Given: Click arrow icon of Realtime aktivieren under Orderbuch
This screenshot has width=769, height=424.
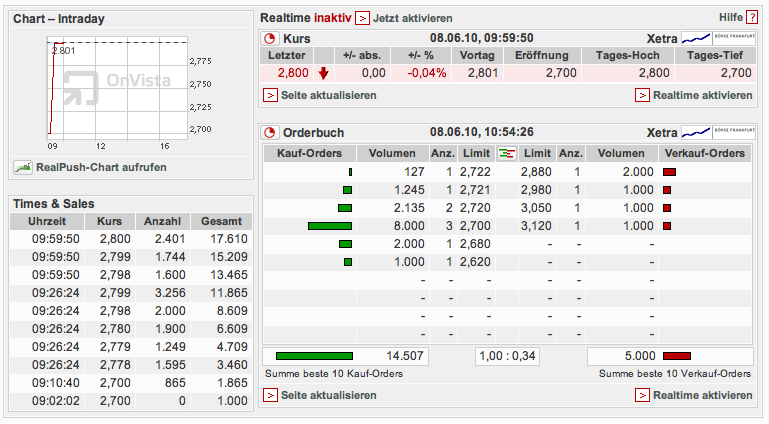Looking at the screenshot, I should point(642,395).
